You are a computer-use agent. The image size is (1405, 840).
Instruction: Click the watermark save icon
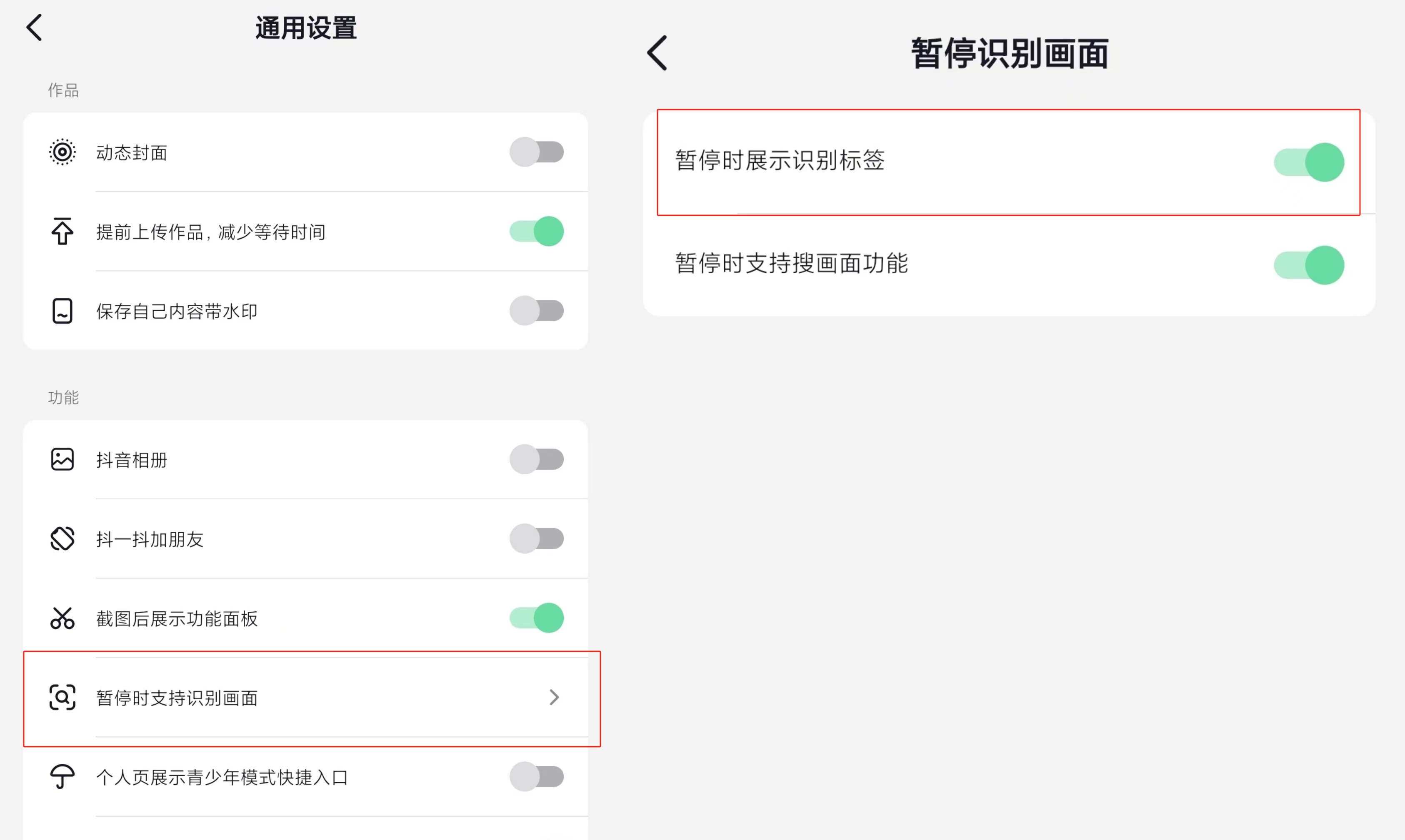pos(62,311)
